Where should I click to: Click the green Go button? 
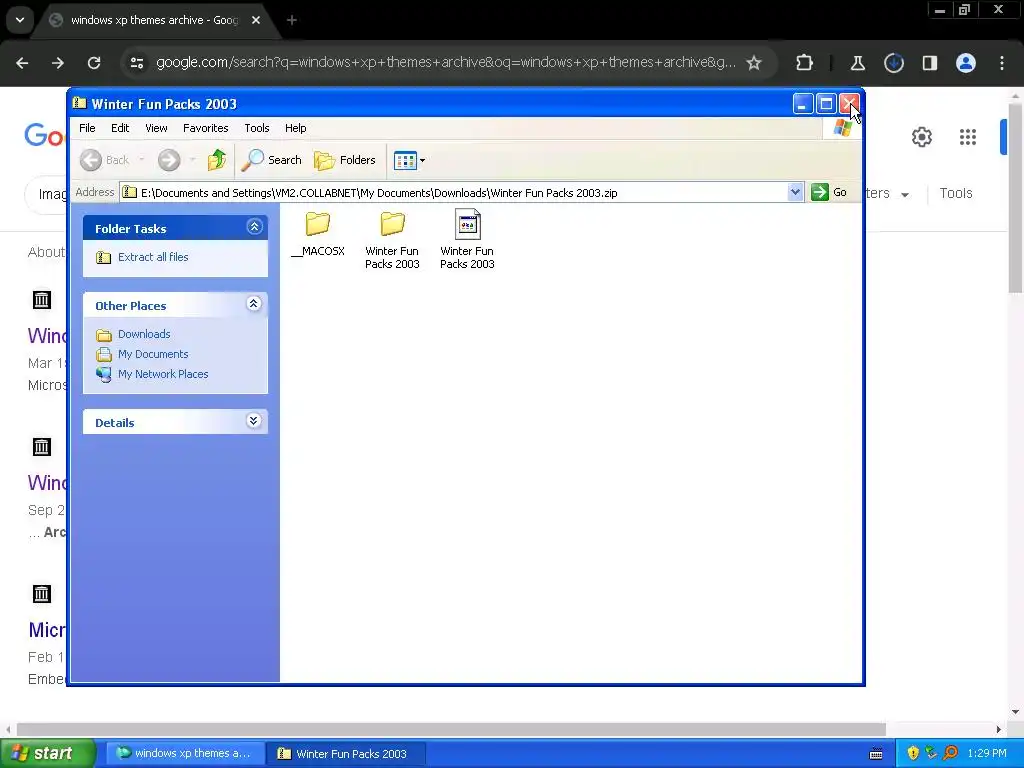829,192
